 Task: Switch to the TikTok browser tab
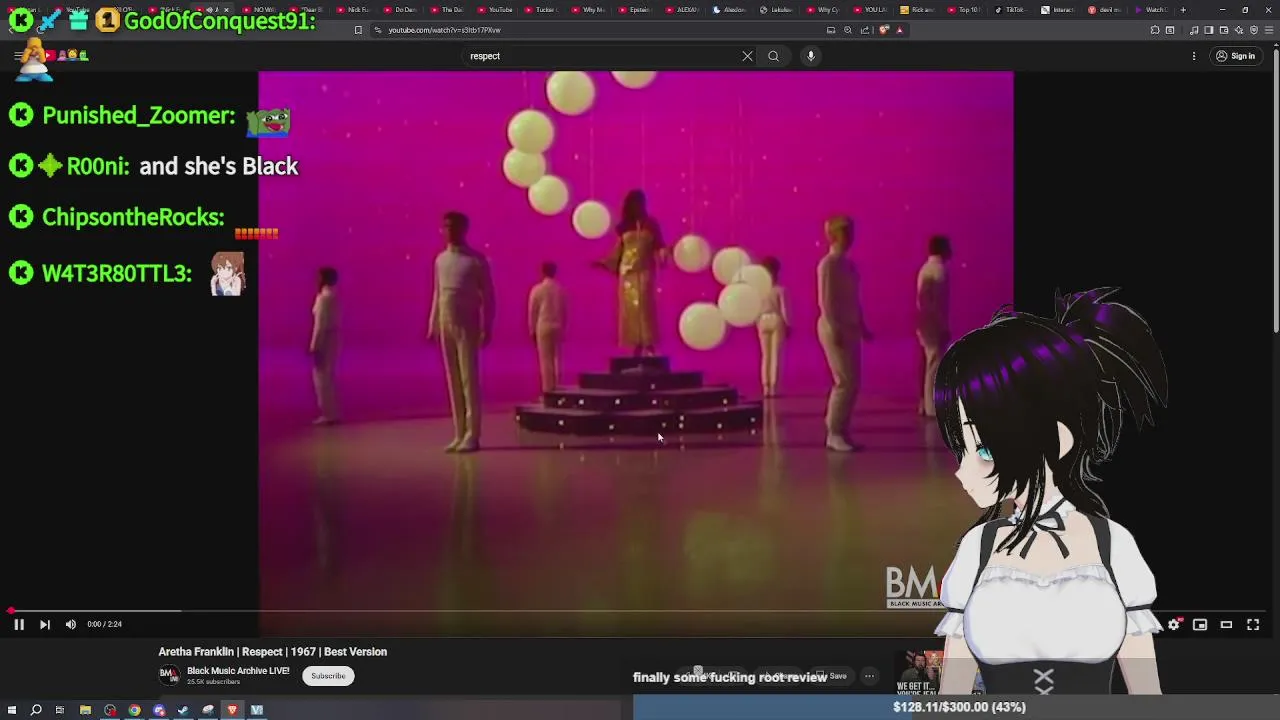click(1010, 10)
